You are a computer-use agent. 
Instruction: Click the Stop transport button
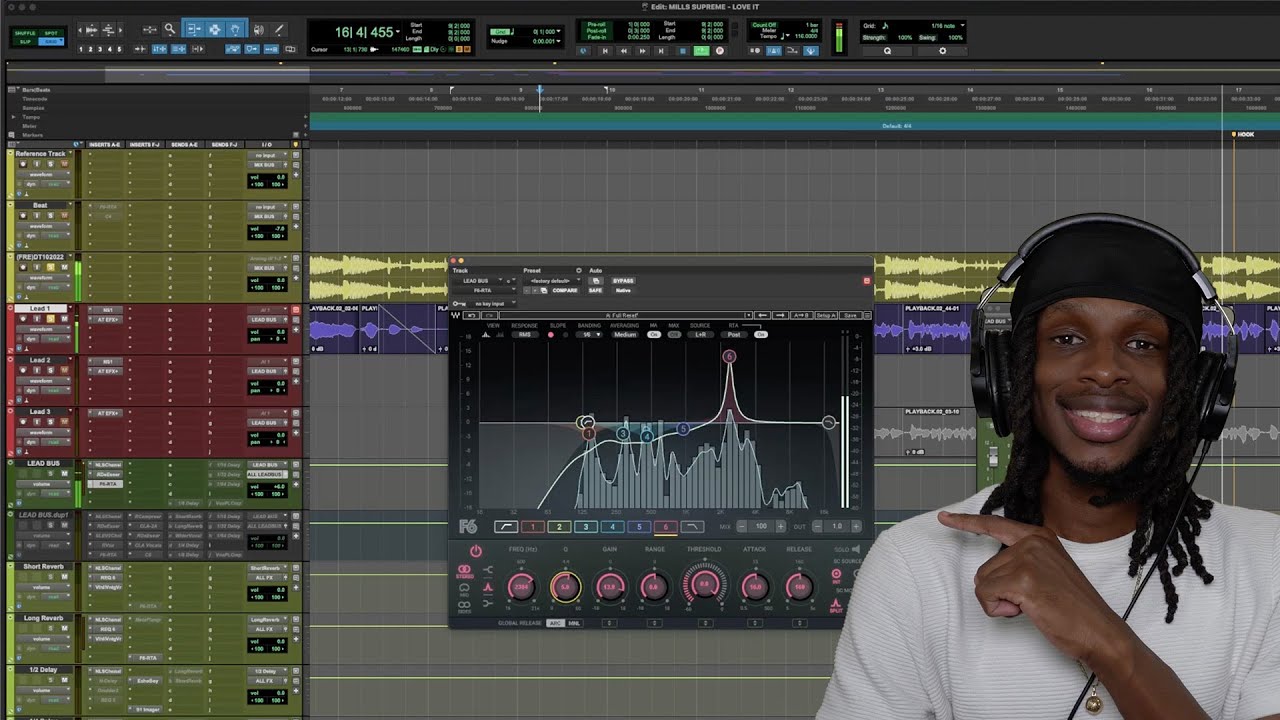click(683, 51)
